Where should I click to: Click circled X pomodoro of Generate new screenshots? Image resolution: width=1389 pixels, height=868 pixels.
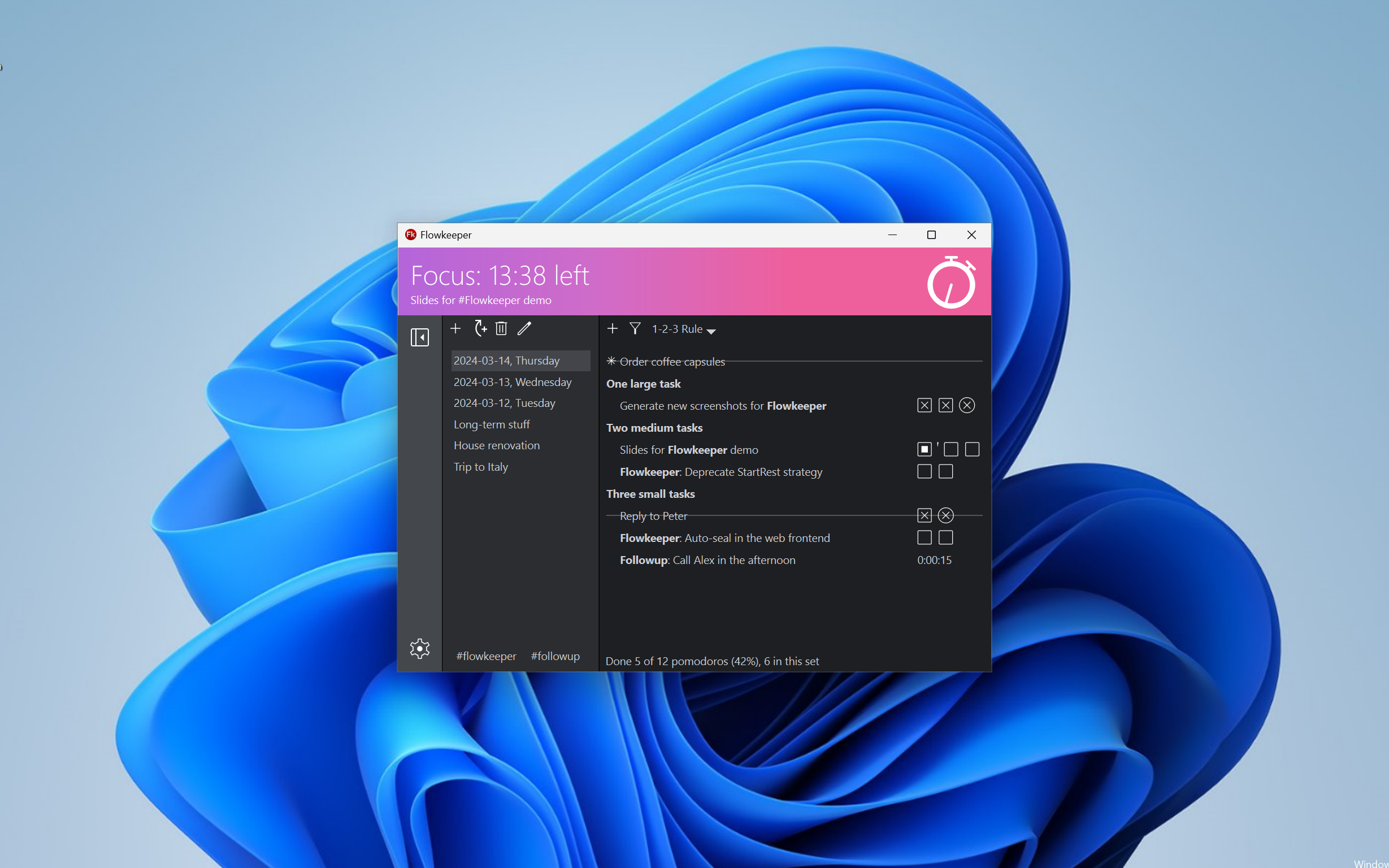(966, 405)
